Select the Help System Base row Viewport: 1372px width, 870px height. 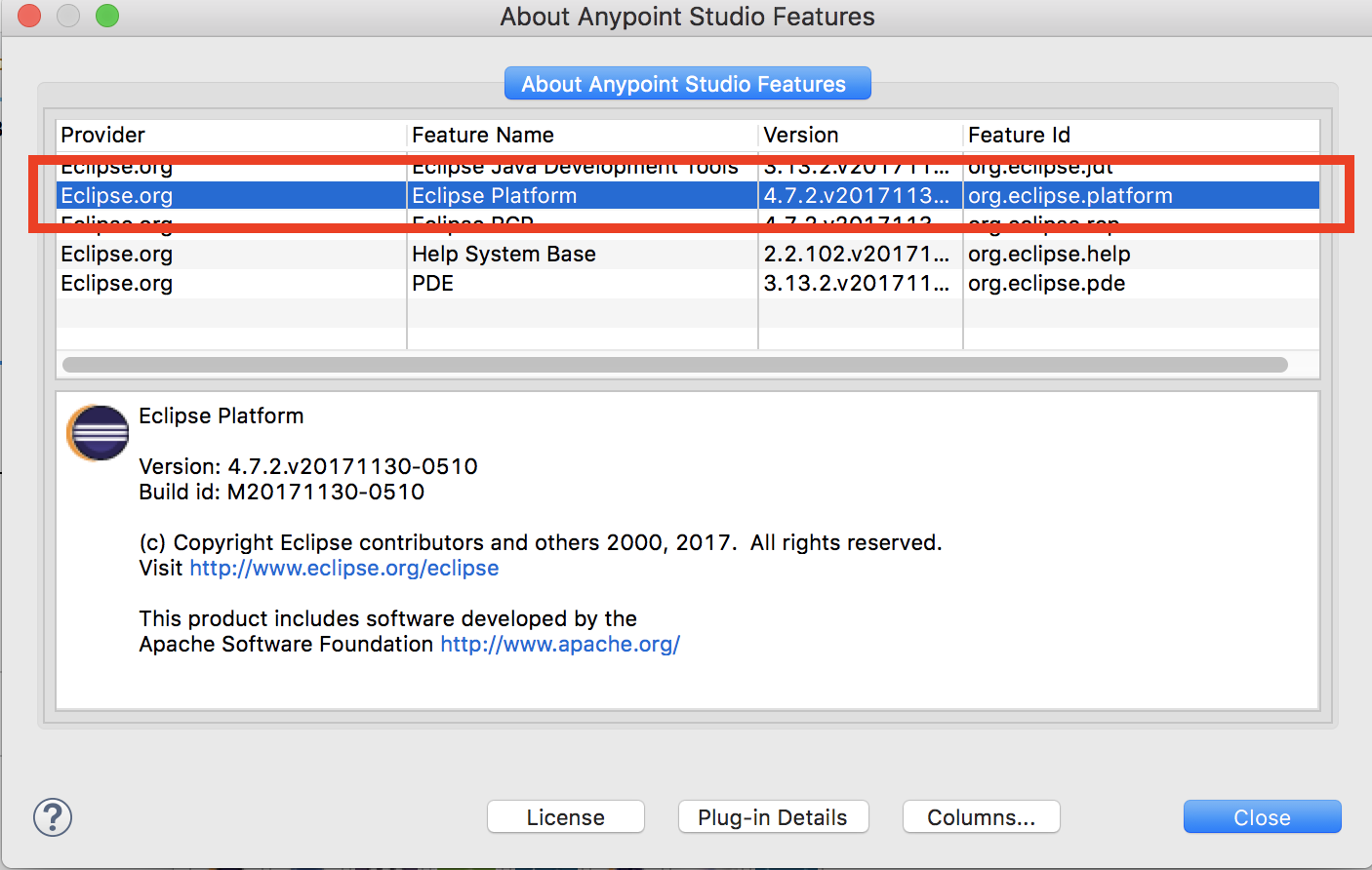[x=504, y=255]
